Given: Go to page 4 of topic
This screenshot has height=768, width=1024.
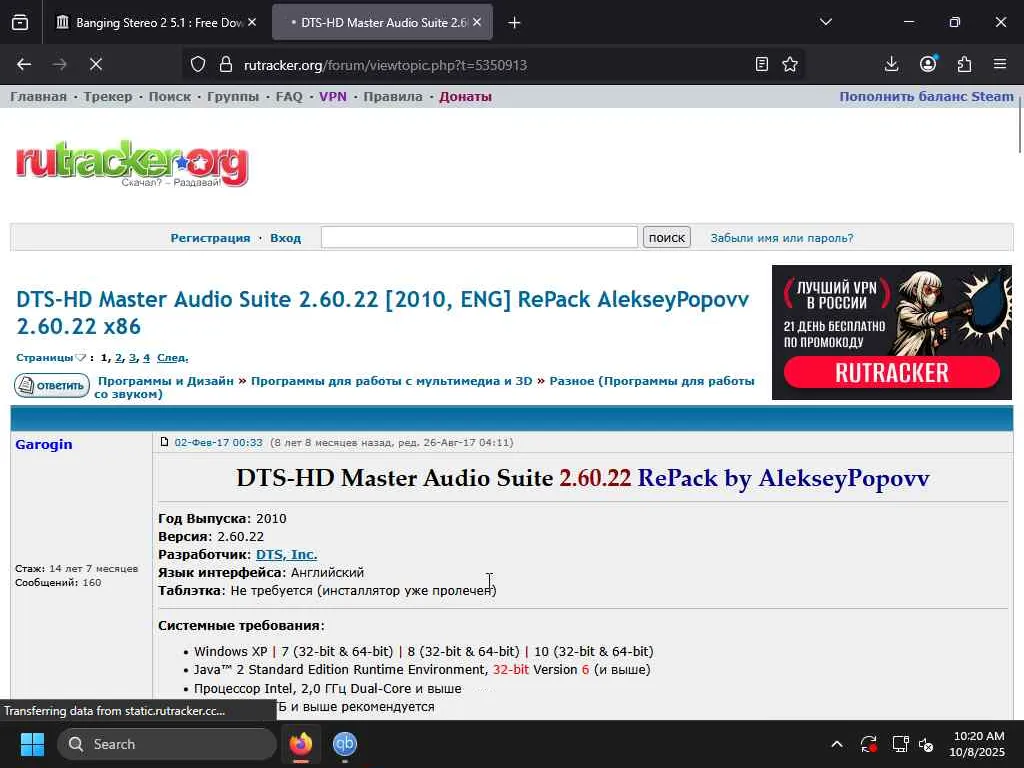Looking at the screenshot, I should coord(146,358).
